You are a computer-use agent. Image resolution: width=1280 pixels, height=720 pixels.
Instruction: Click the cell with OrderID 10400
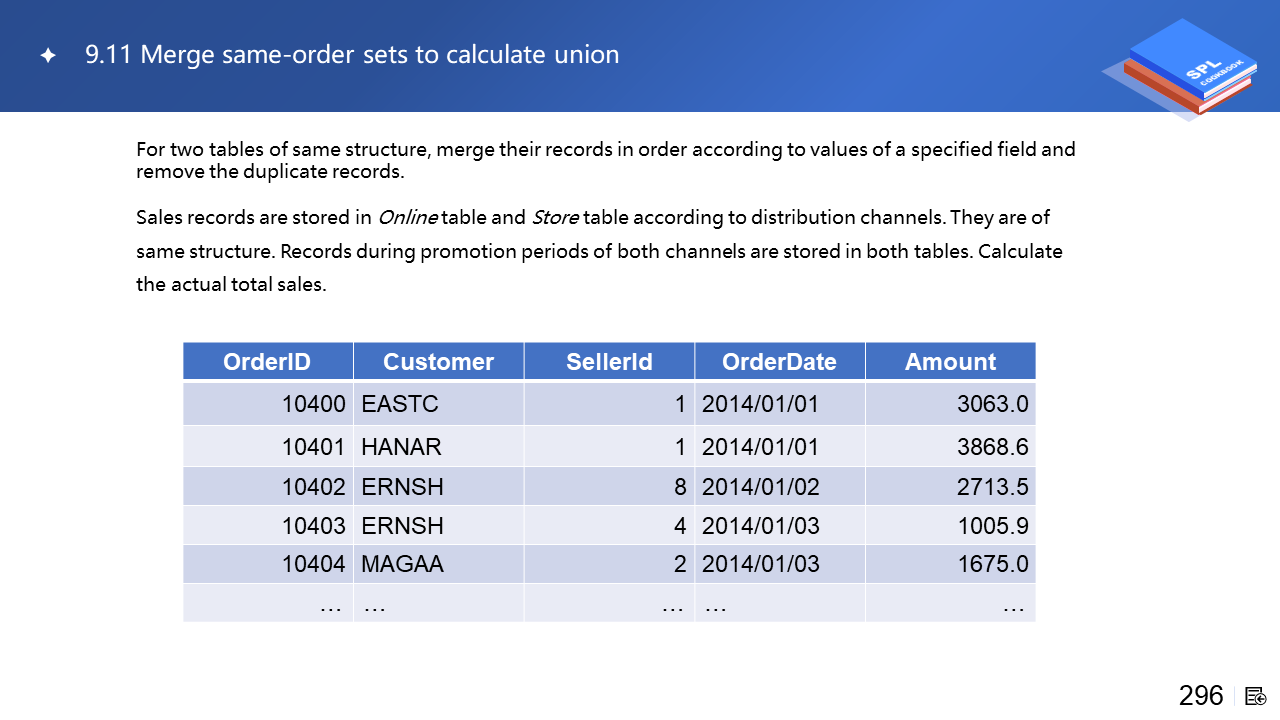(x=313, y=405)
